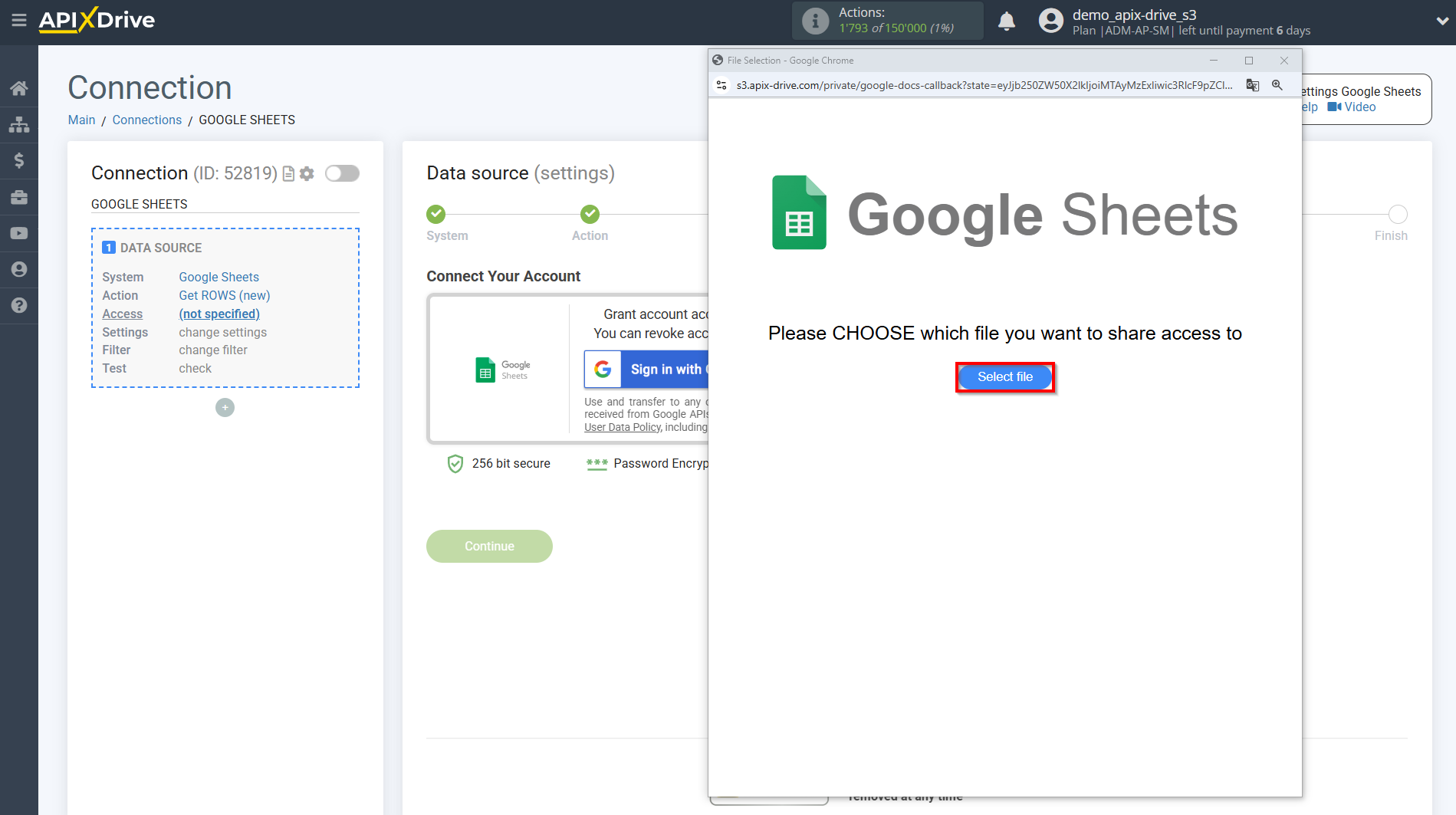The height and width of the screenshot is (815, 1456).
Task: Enable the connection toggle switch
Action: pos(342,173)
